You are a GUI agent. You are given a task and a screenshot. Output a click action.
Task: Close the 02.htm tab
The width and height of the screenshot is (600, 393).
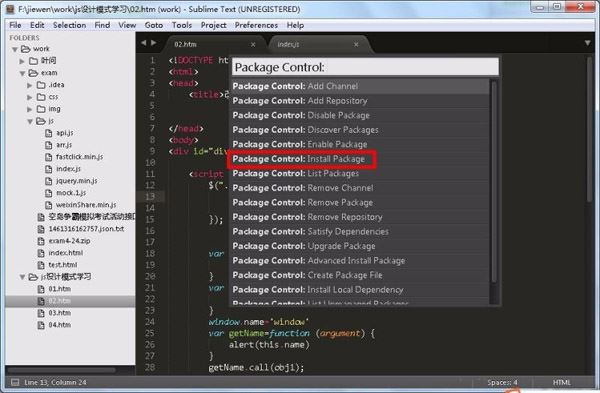coord(253,45)
